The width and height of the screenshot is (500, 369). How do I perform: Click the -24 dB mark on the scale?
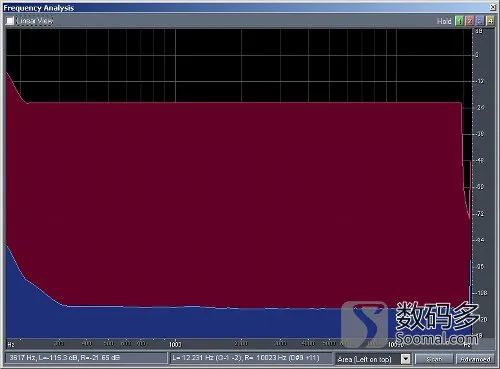click(480, 108)
